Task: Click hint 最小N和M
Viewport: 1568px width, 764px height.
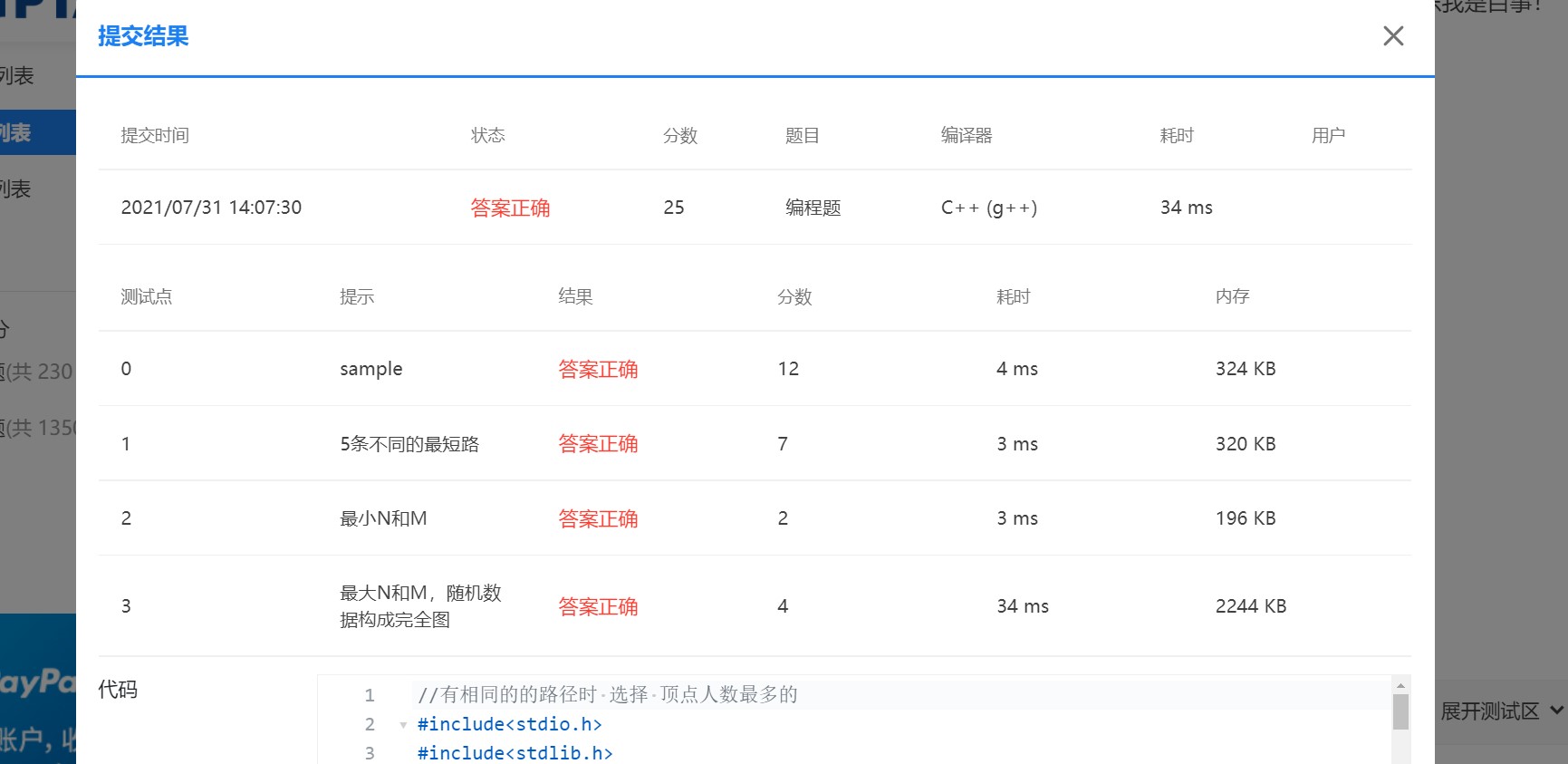Action: (383, 518)
